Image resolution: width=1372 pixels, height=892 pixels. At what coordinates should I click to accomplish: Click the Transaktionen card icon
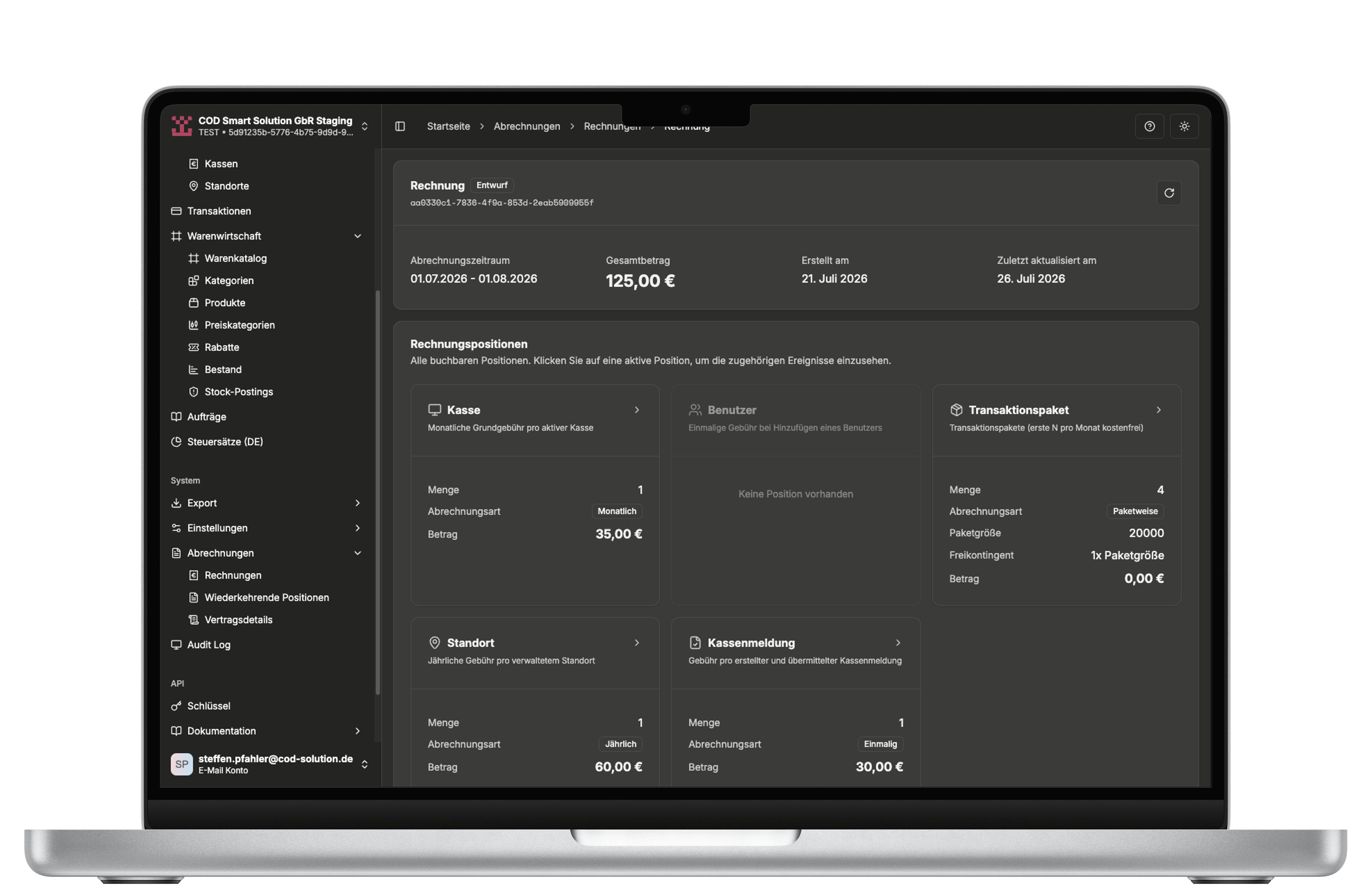(x=176, y=211)
